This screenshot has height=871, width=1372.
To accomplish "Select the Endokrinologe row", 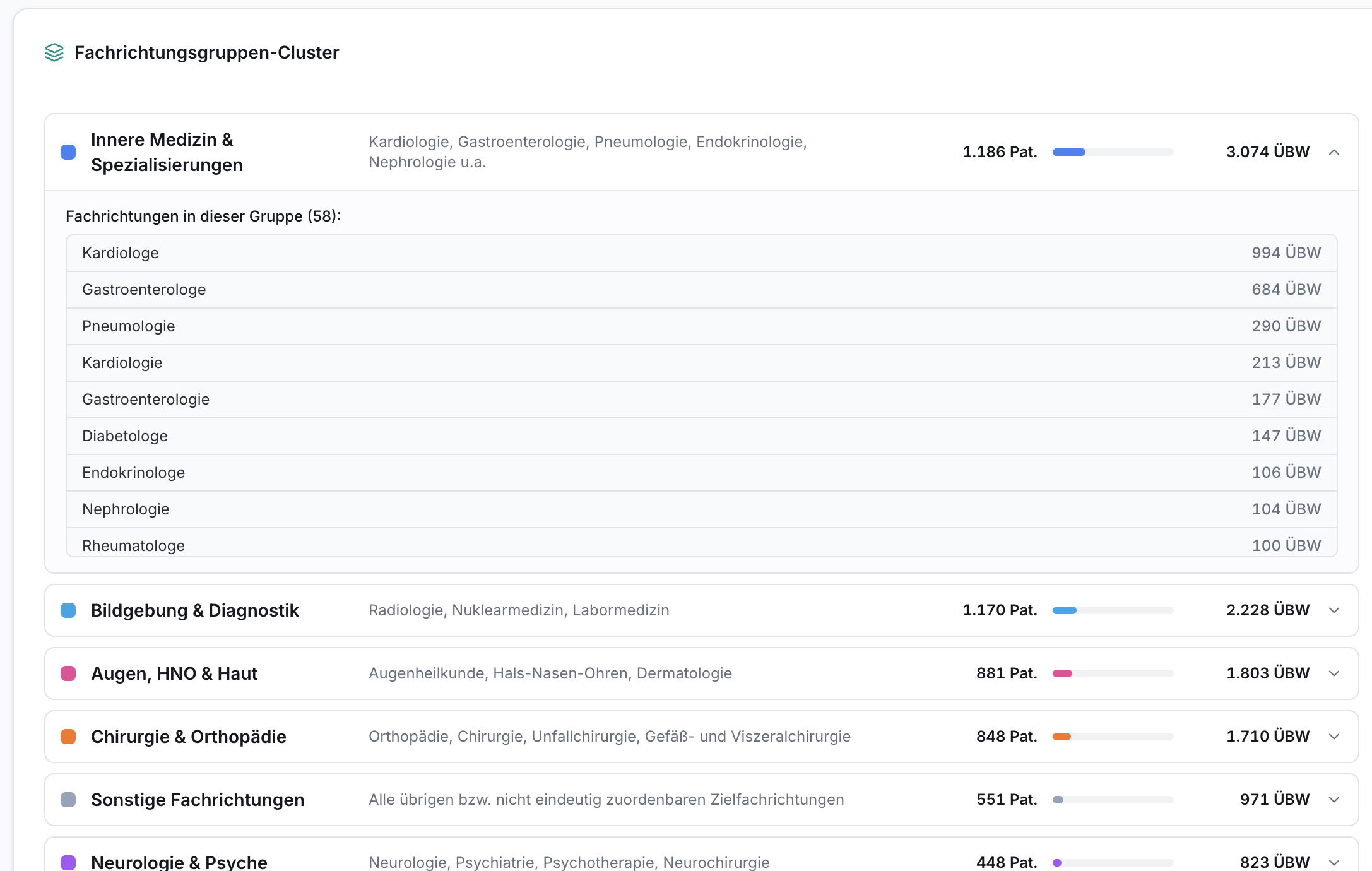I will coord(702,473).
